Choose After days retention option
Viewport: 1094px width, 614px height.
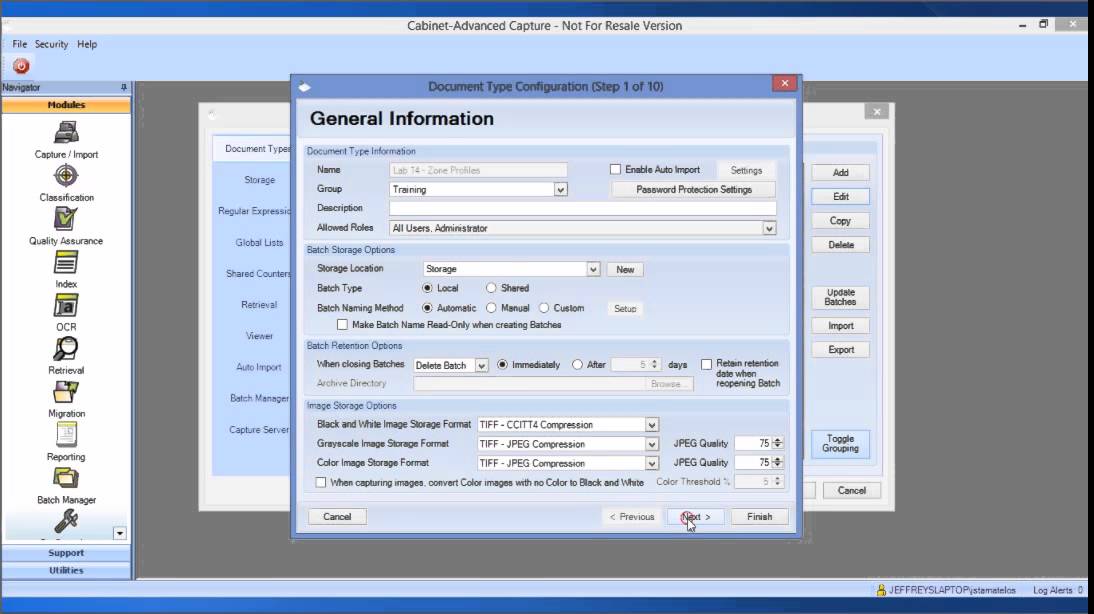577,365
